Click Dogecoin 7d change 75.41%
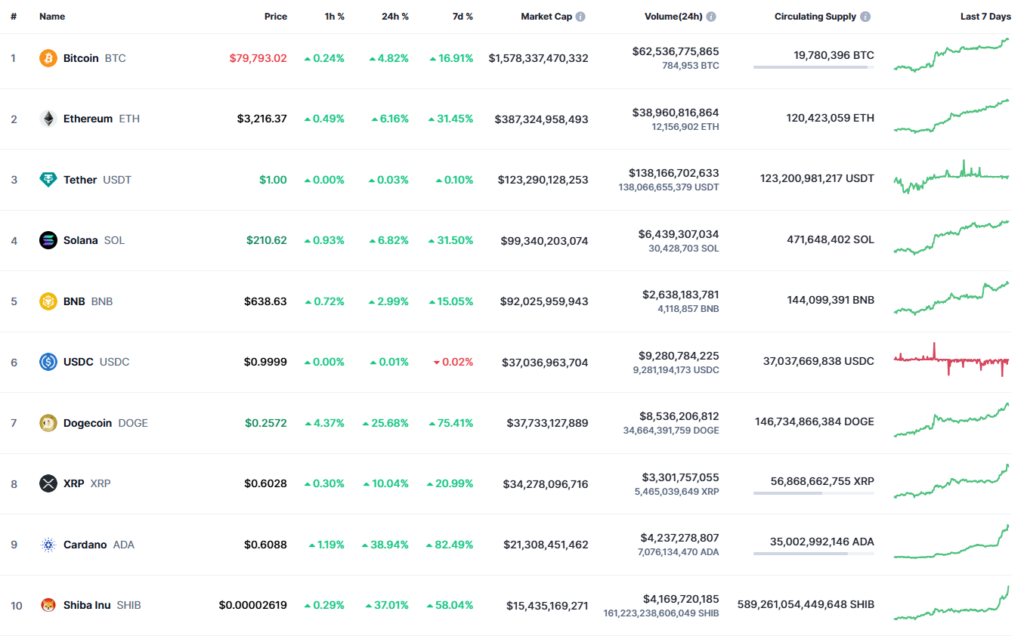 (x=451, y=423)
